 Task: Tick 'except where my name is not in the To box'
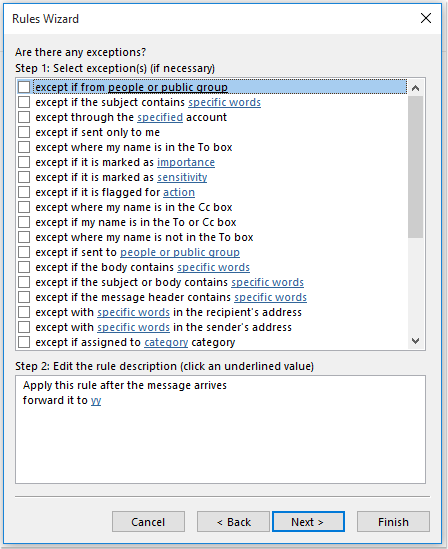pyautogui.click(x=24, y=237)
